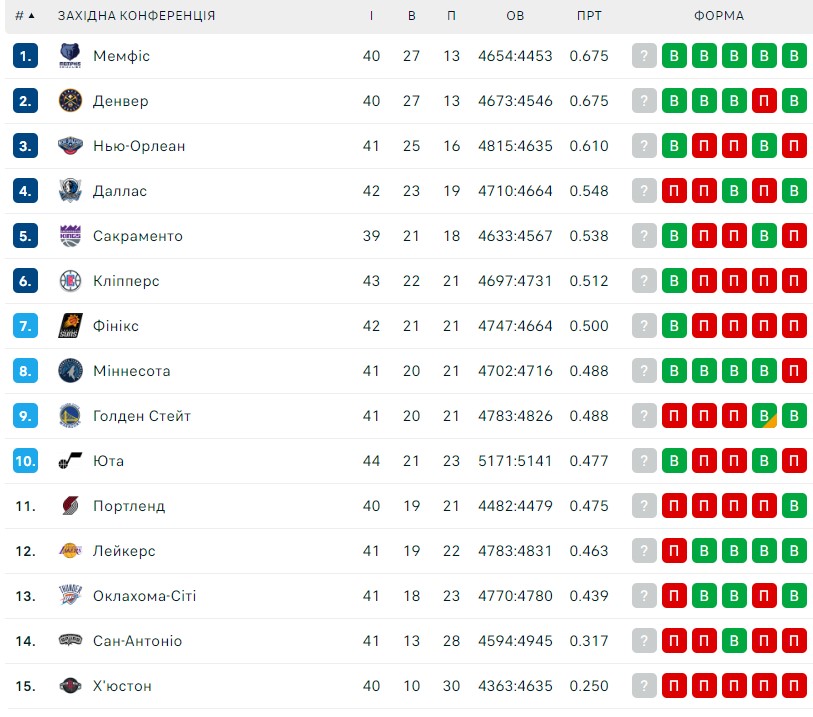
Task: Sort standings by the ОВ column header
Action: (515, 16)
